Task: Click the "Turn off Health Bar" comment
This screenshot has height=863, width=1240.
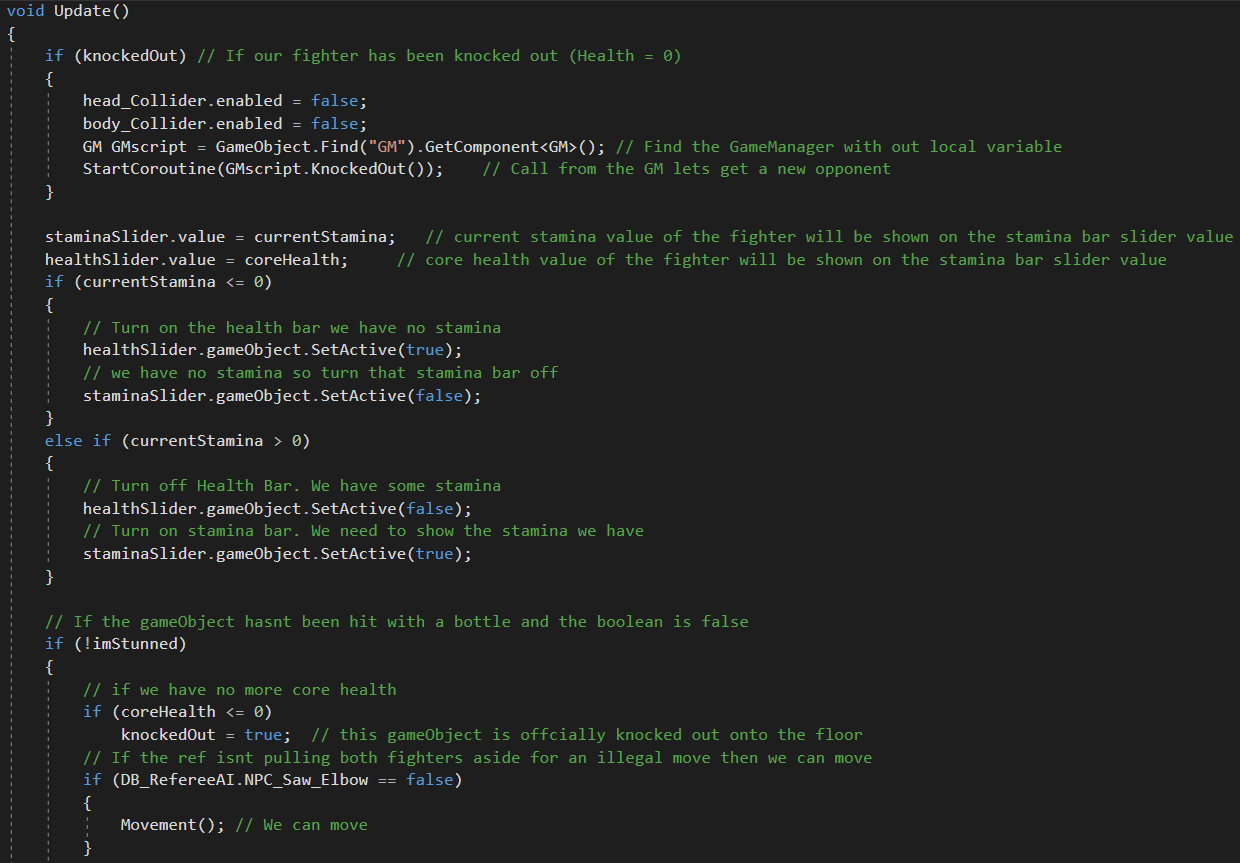Action: coord(292,486)
